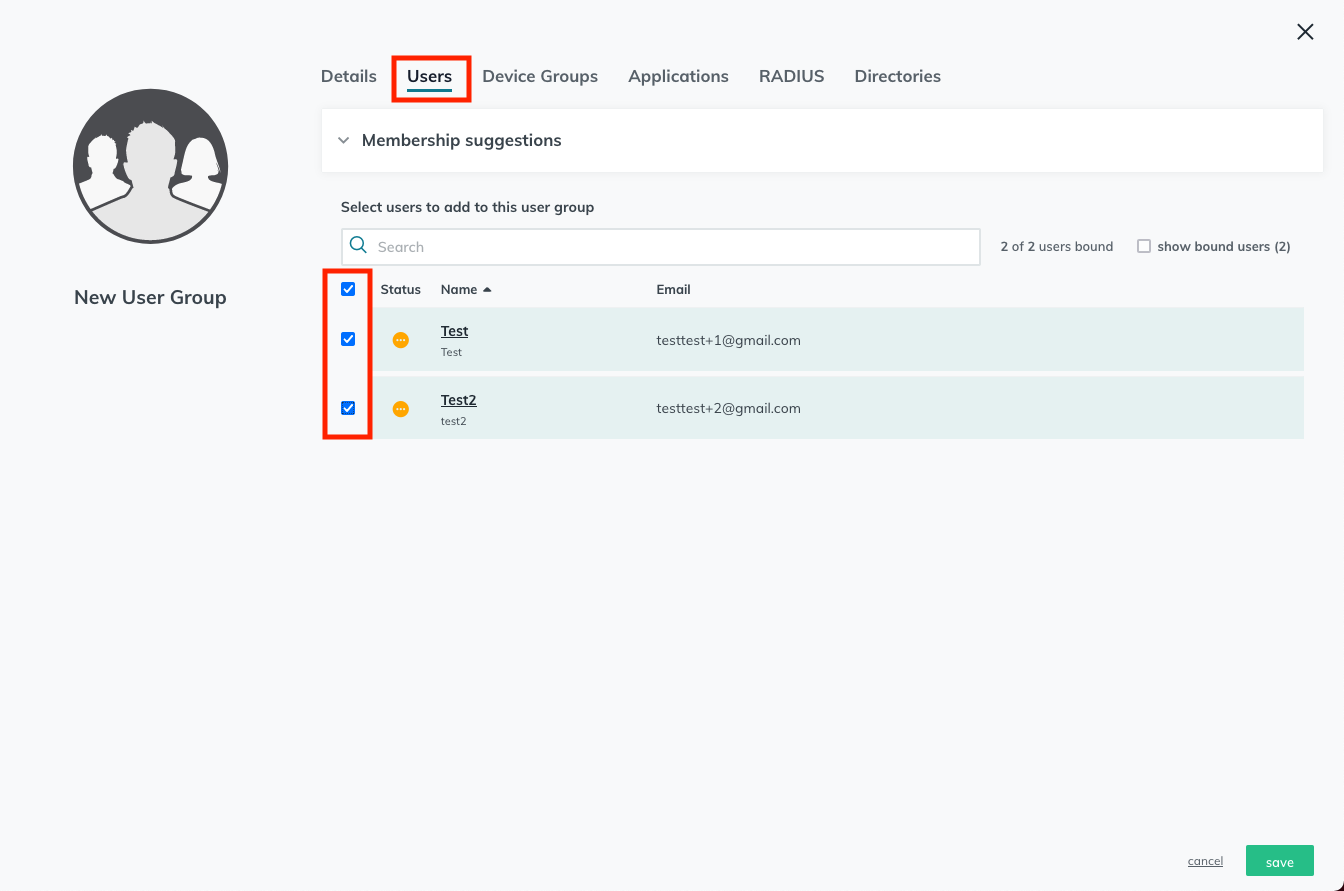This screenshot has width=1344, height=891.
Task: Switch to the Details tab
Action: 349,76
